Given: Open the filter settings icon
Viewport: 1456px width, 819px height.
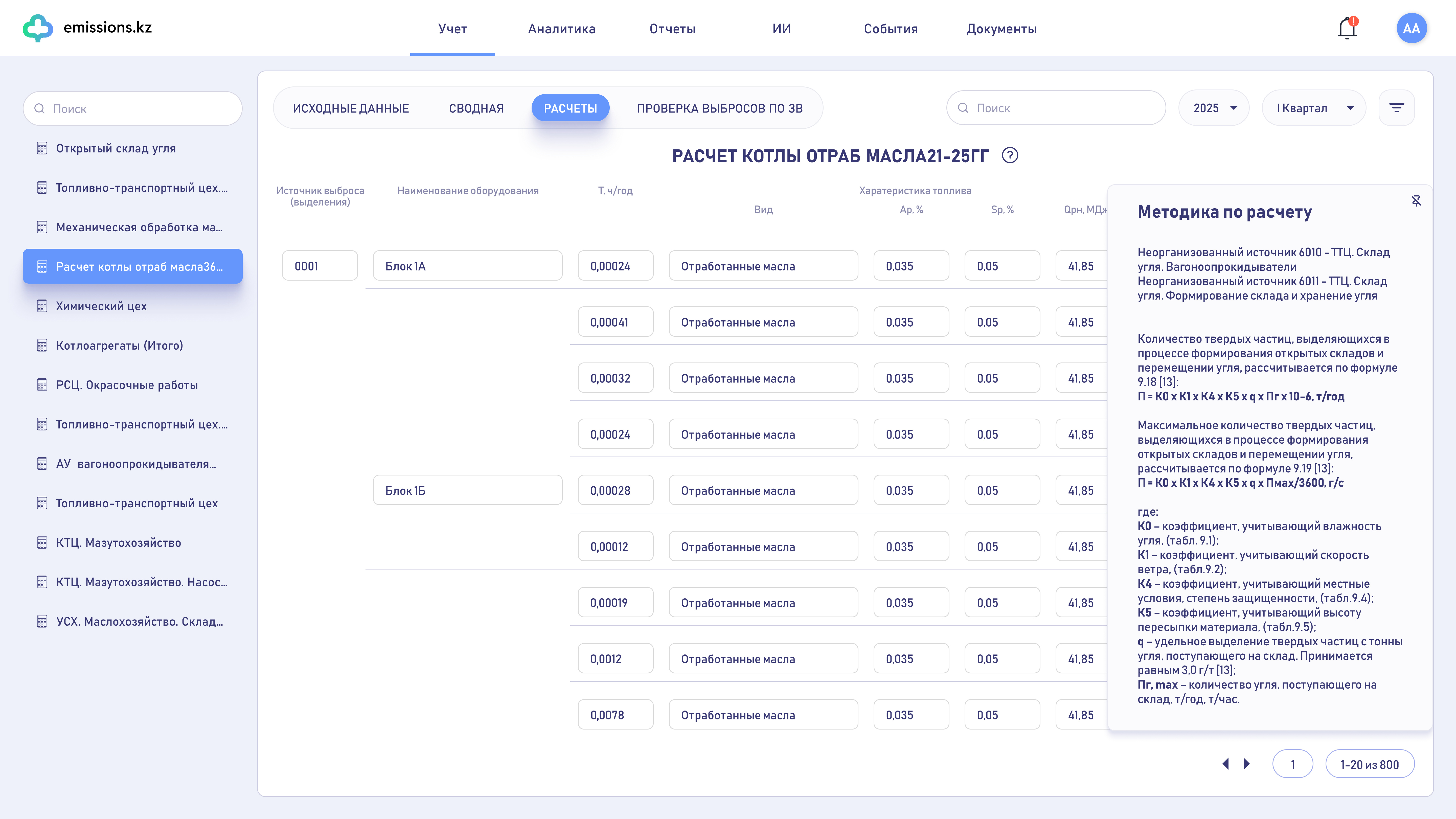Looking at the screenshot, I should pos(1396,108).
